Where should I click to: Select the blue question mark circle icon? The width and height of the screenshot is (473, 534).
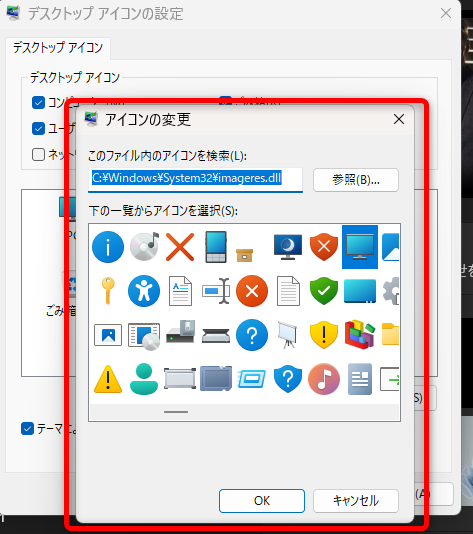(x=252, y=335)
